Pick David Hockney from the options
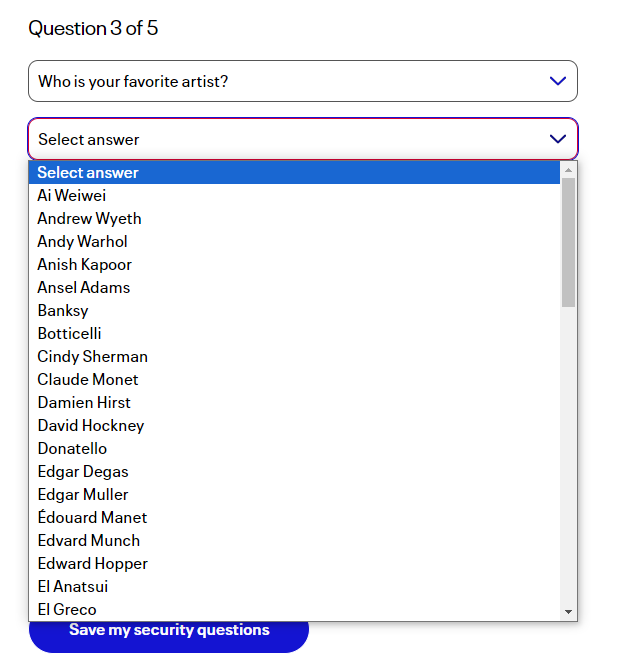Screen dimensions: 619x668 point(91,426)
